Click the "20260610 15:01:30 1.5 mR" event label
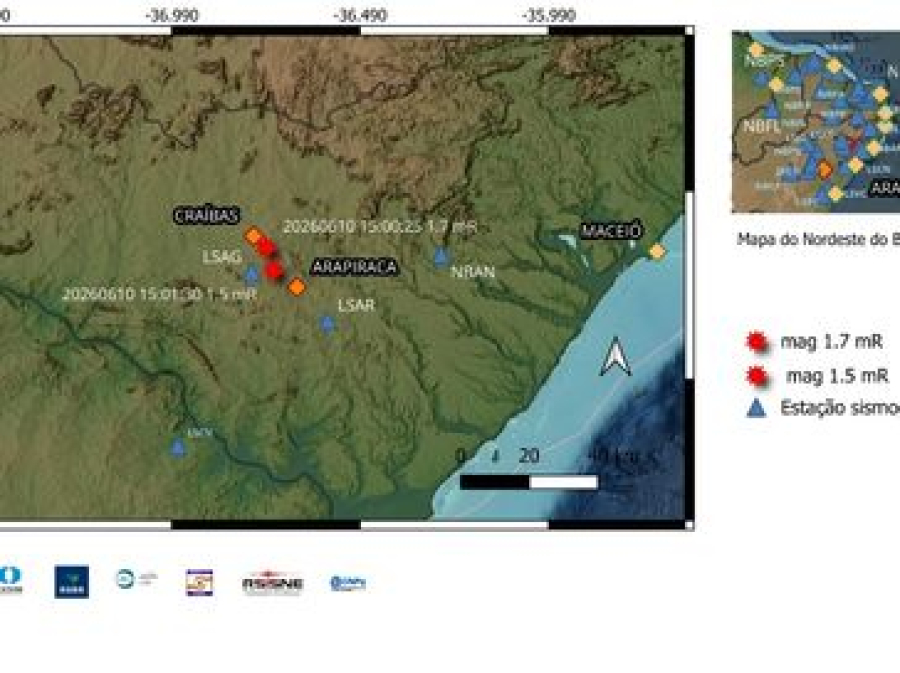This screenshot has height=673, width=900. pyautogui.click(x=160, y=294)
